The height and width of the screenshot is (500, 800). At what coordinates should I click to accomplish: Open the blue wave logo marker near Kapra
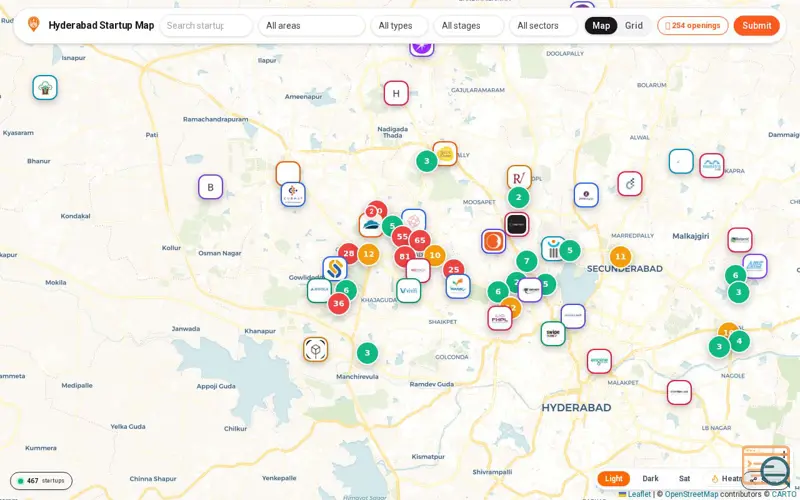(x=711, y=165)
